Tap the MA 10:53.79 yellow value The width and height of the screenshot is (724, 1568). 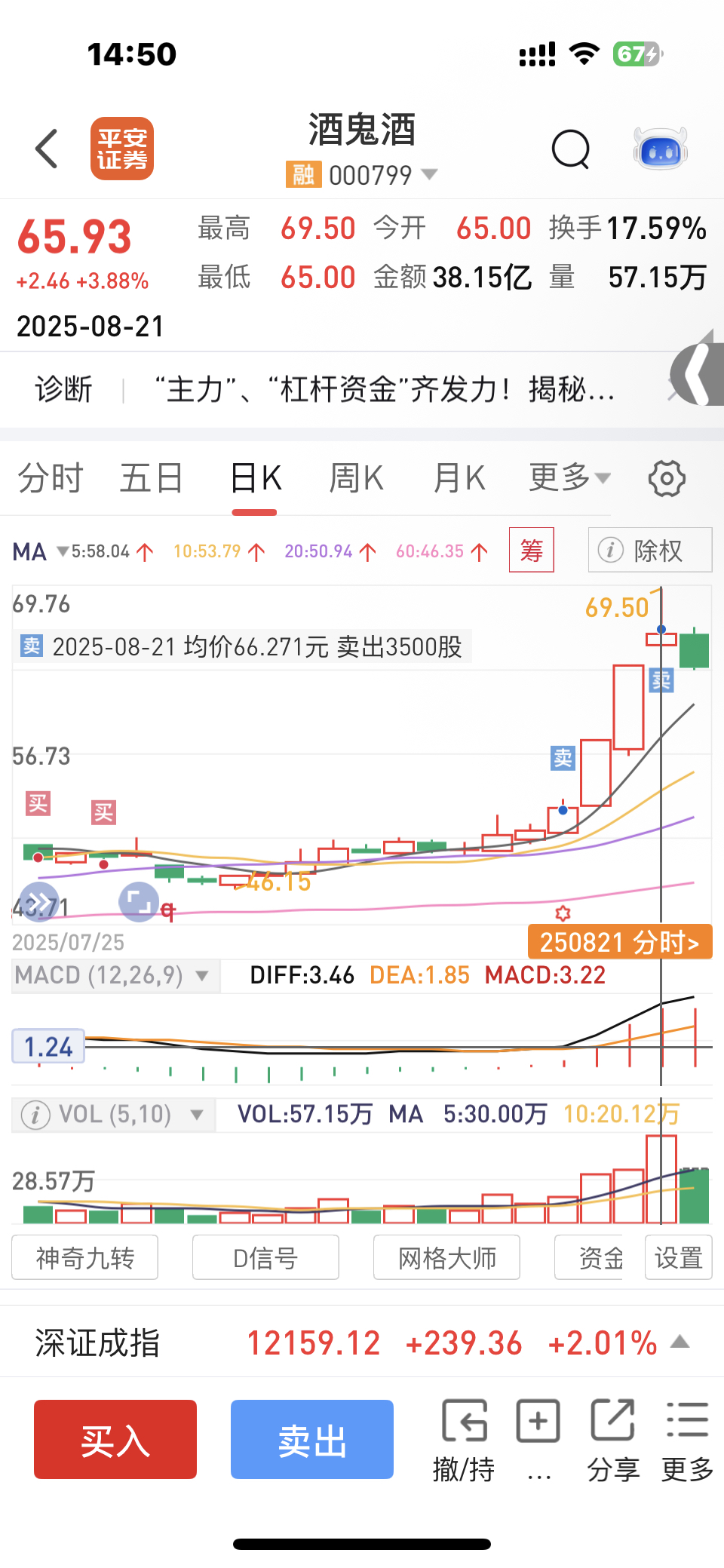tap(207, 551)
